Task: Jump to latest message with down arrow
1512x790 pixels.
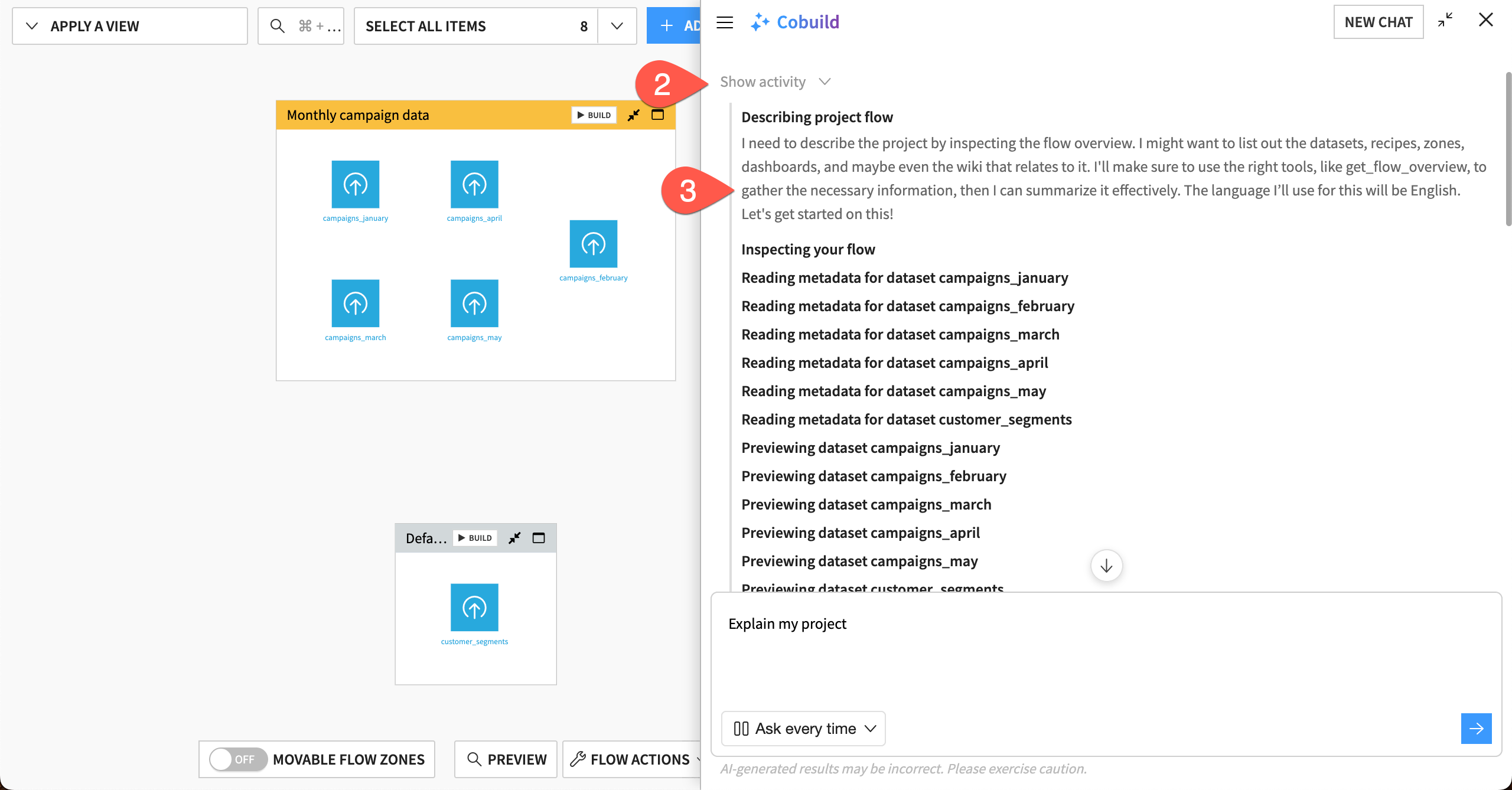Action: point(1106,566)
